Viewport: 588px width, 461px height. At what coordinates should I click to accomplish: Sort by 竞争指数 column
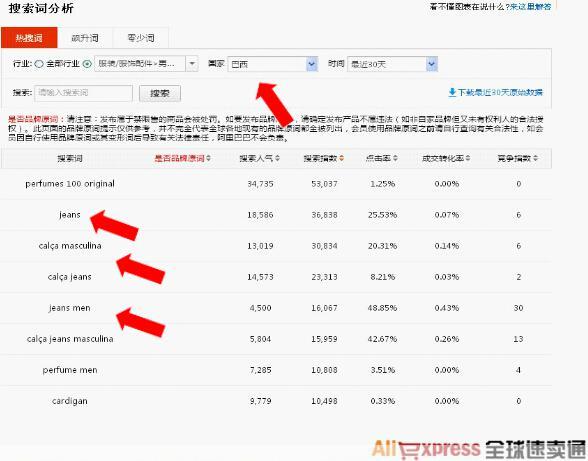(x=518, y=158)
